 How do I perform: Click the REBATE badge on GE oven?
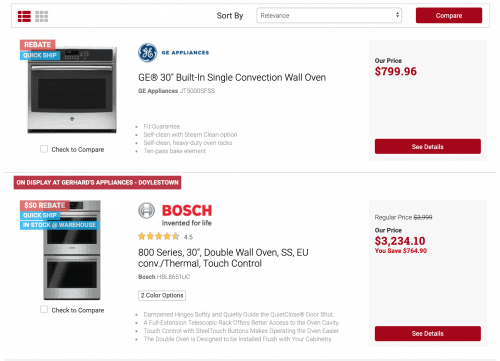click(x=38, y=45)
